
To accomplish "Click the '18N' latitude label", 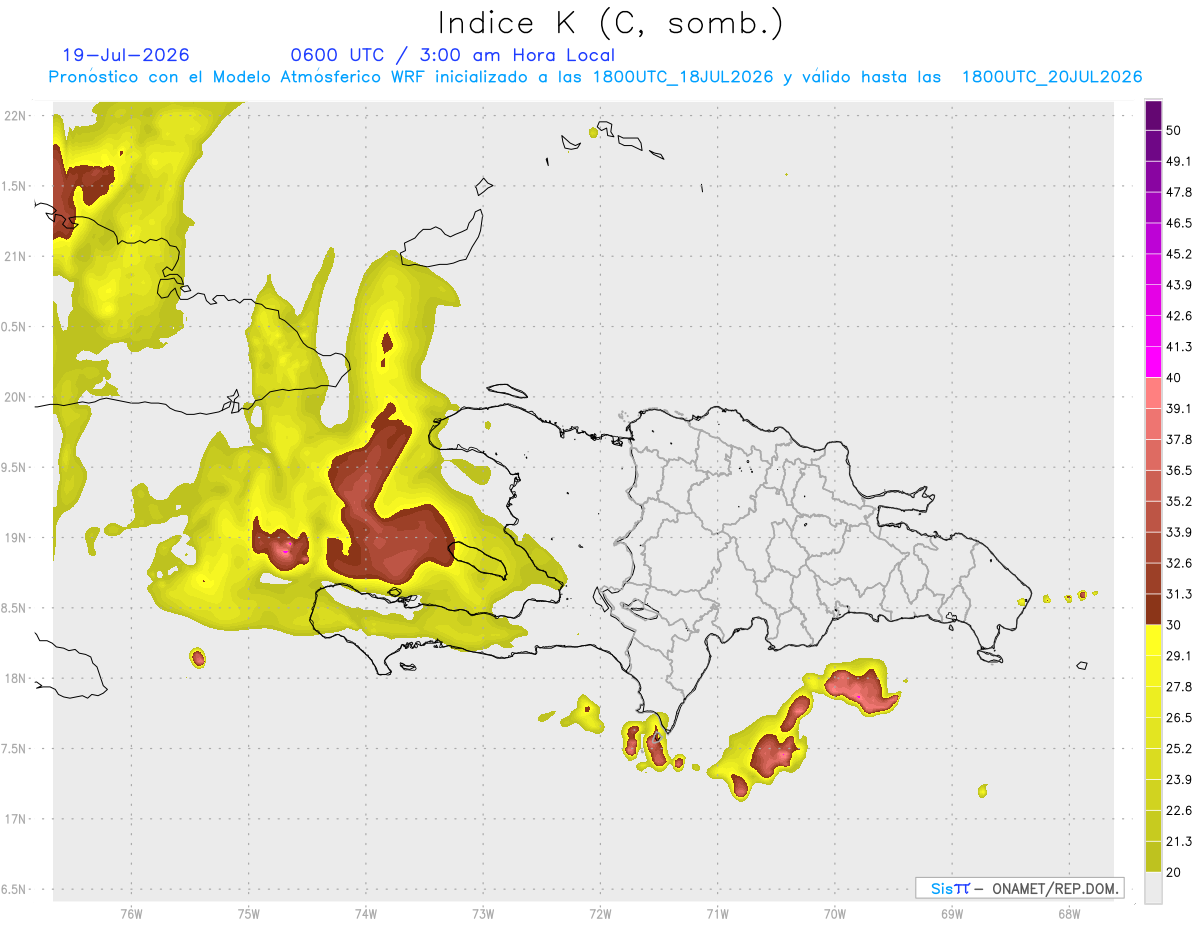I will tap(15, 678).
